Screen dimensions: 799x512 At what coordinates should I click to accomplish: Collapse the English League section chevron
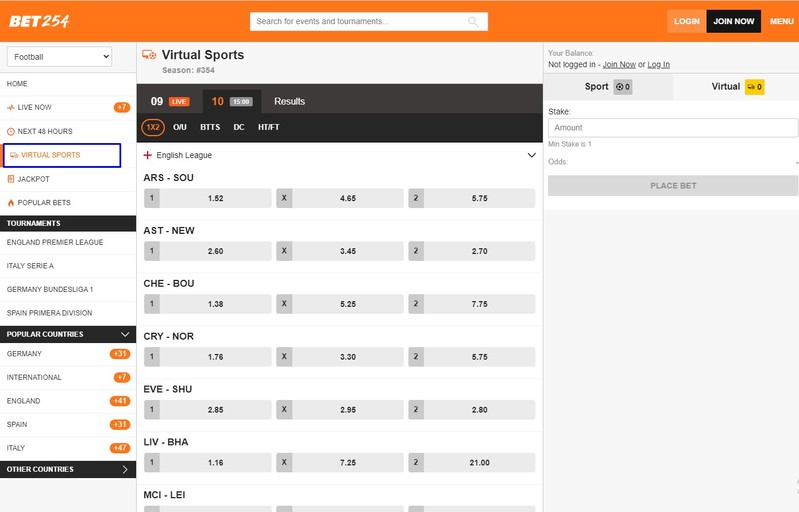click(x=531, y=155)
